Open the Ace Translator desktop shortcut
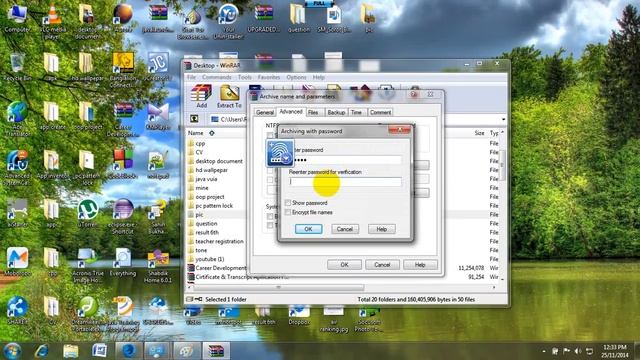Screen dimensions: 640x360 click(x=17, y=118)
